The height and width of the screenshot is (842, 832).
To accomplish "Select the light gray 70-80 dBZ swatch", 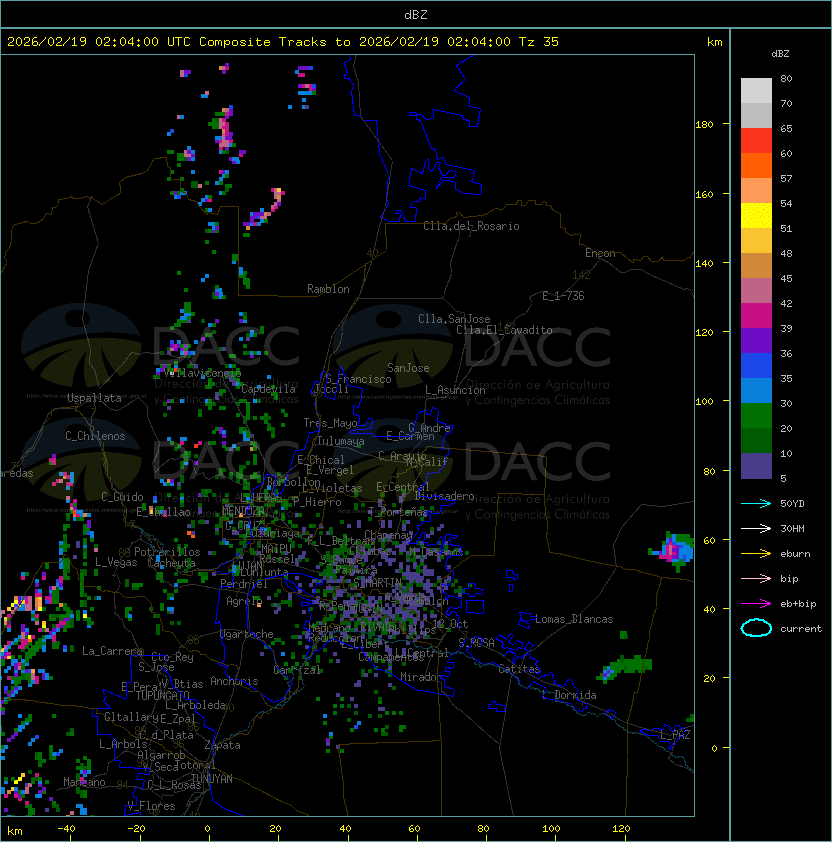I will pyautogui.click(x=756, y=91).
